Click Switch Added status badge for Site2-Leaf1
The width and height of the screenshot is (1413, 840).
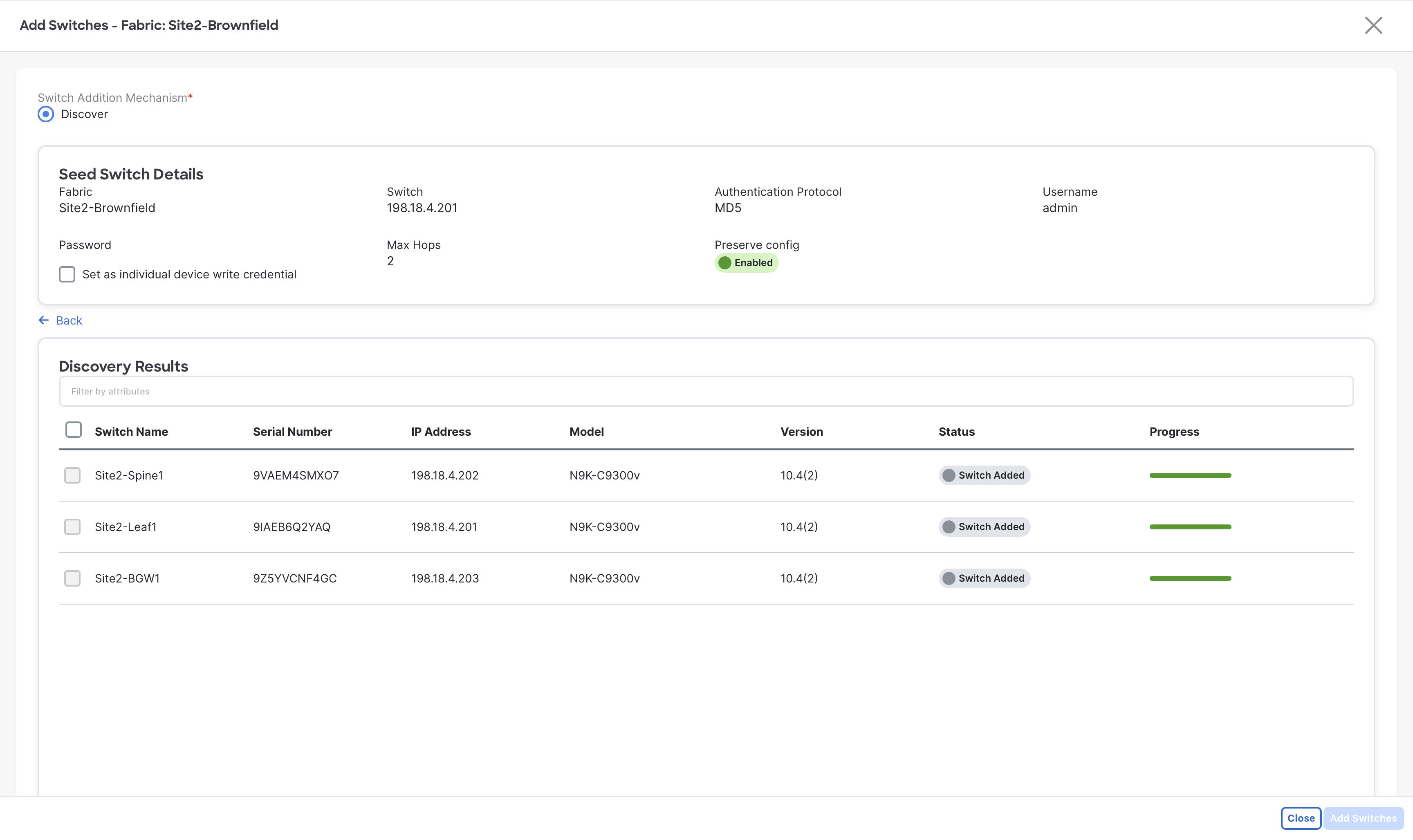(985, 527)
